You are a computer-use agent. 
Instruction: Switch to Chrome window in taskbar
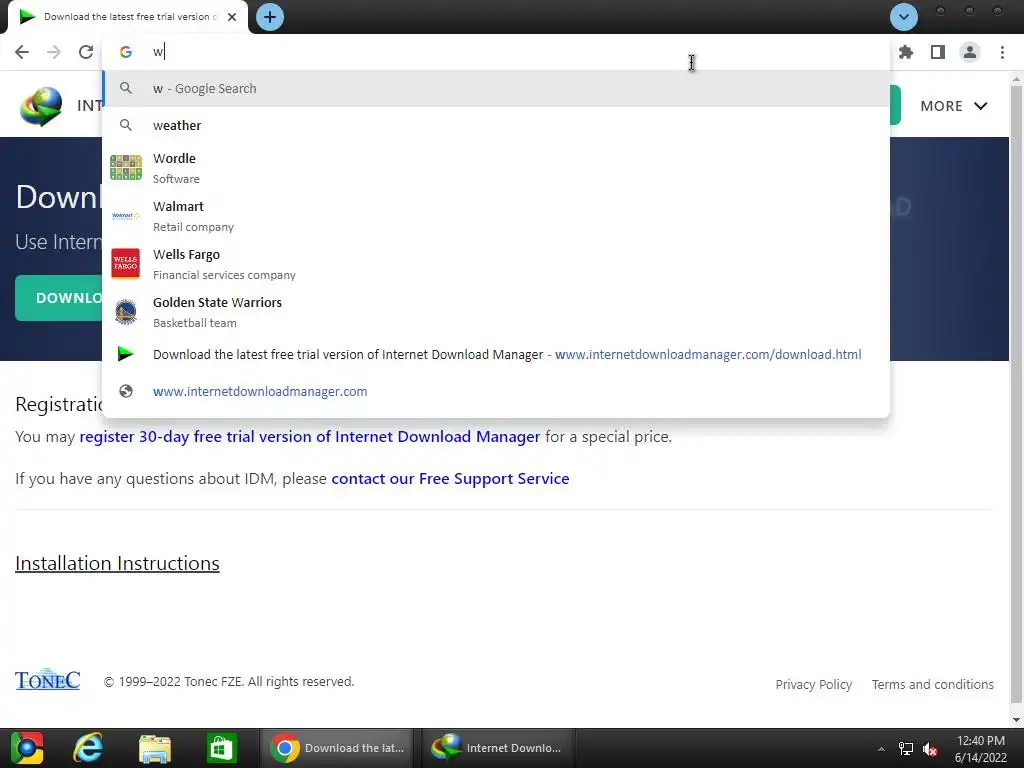[x=337, y=748]
